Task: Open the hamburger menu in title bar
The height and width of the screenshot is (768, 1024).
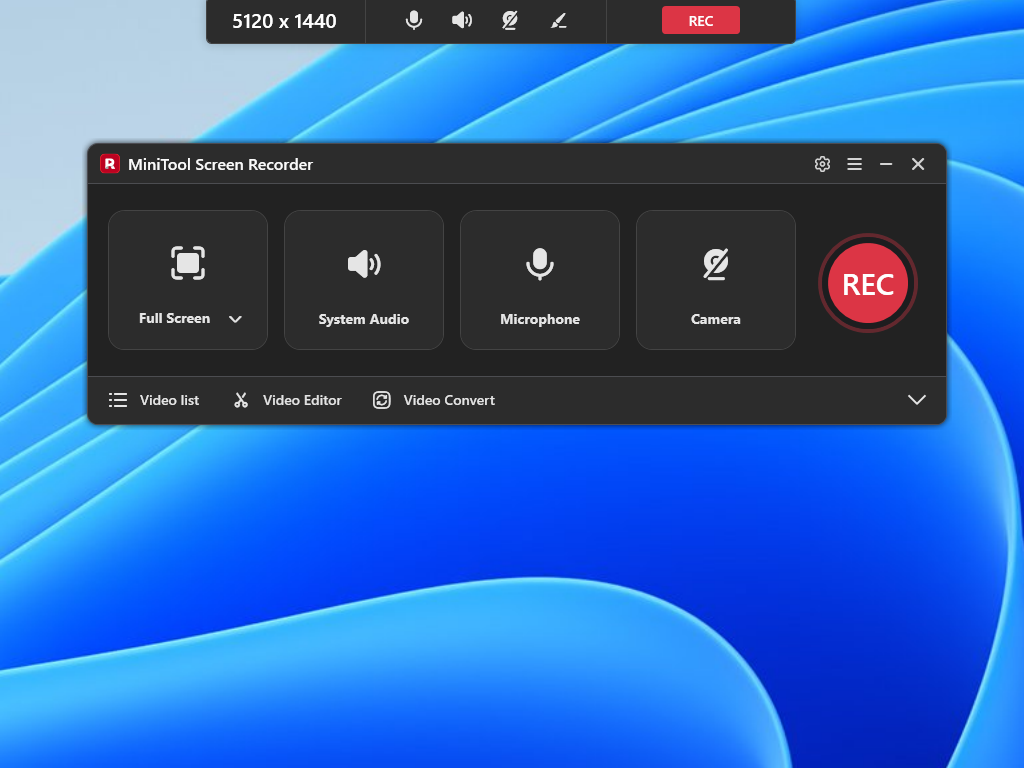Action: coord(854,164)
